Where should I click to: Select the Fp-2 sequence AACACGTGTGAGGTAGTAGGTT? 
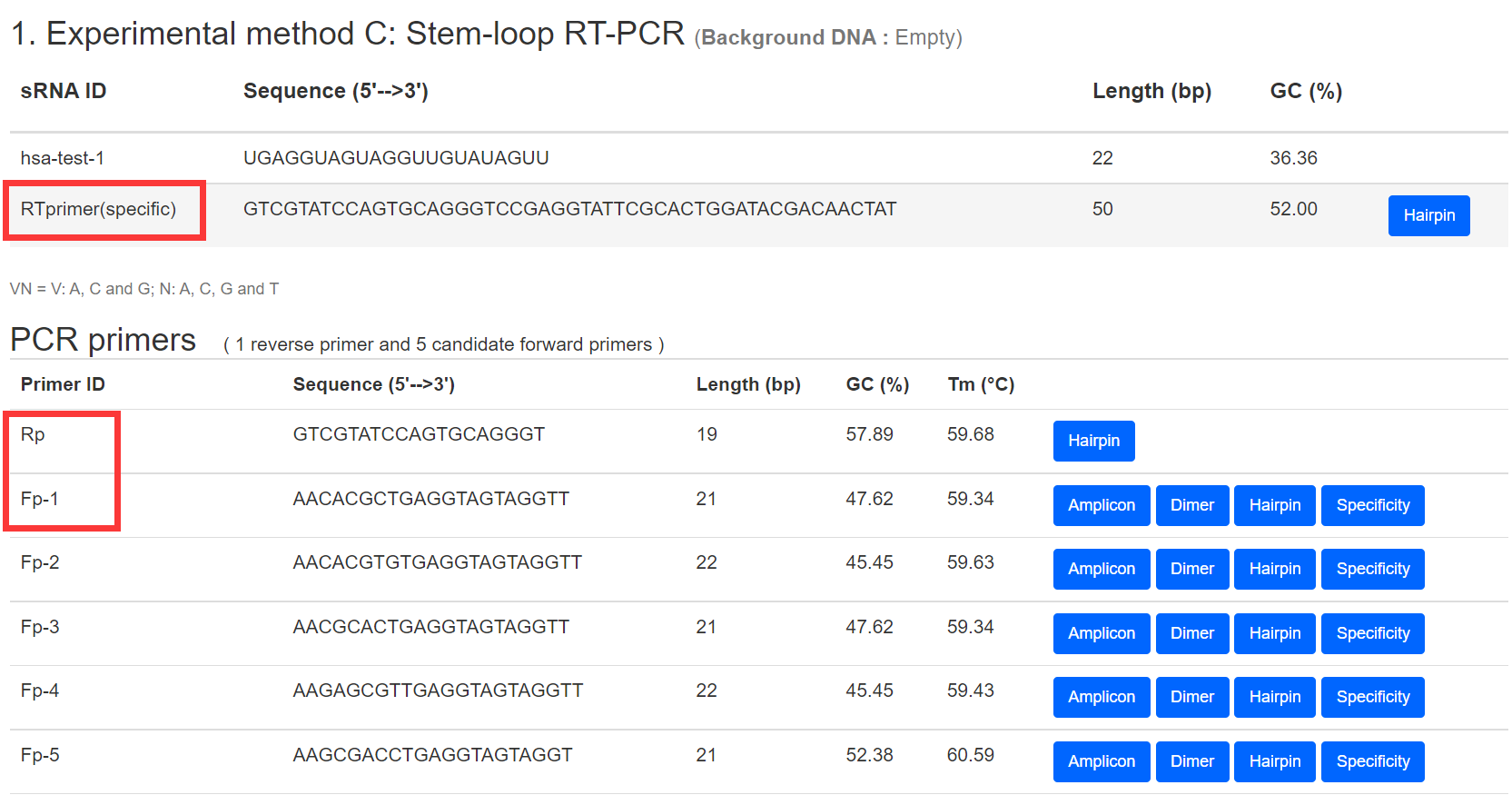[437, 562]
